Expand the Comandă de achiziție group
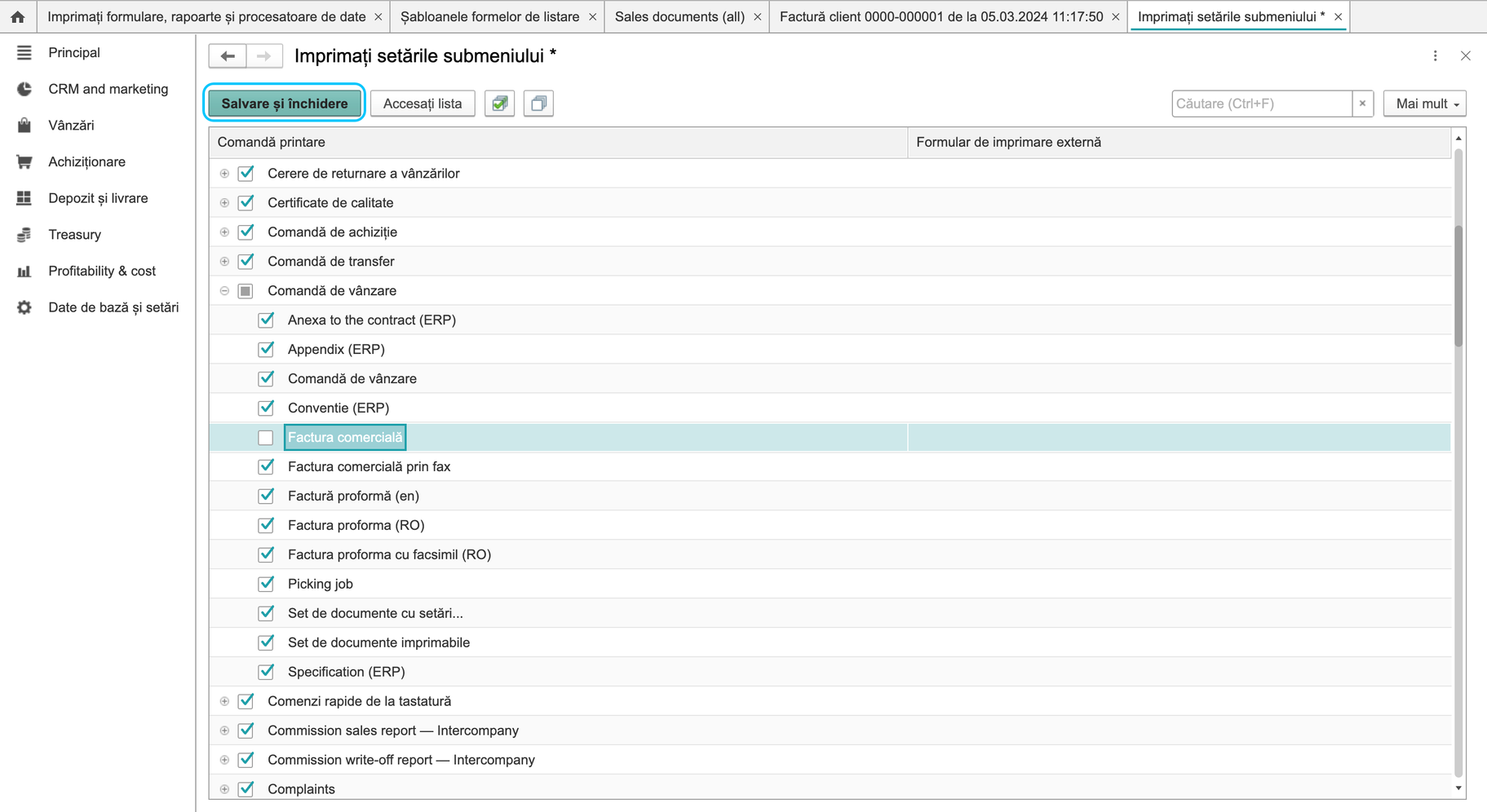This screenshot has height=812, width=1487. (x=224, y=232)
